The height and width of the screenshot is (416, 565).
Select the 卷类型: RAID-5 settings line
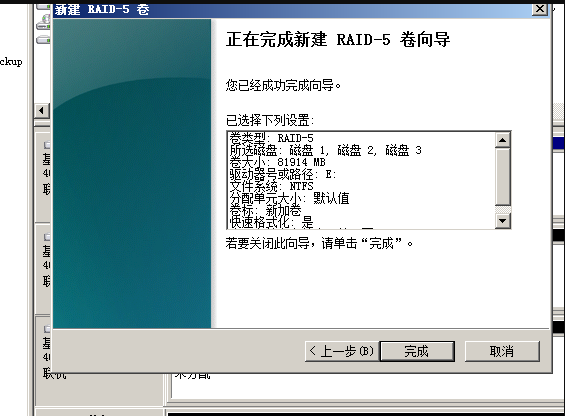coord(271,138)
